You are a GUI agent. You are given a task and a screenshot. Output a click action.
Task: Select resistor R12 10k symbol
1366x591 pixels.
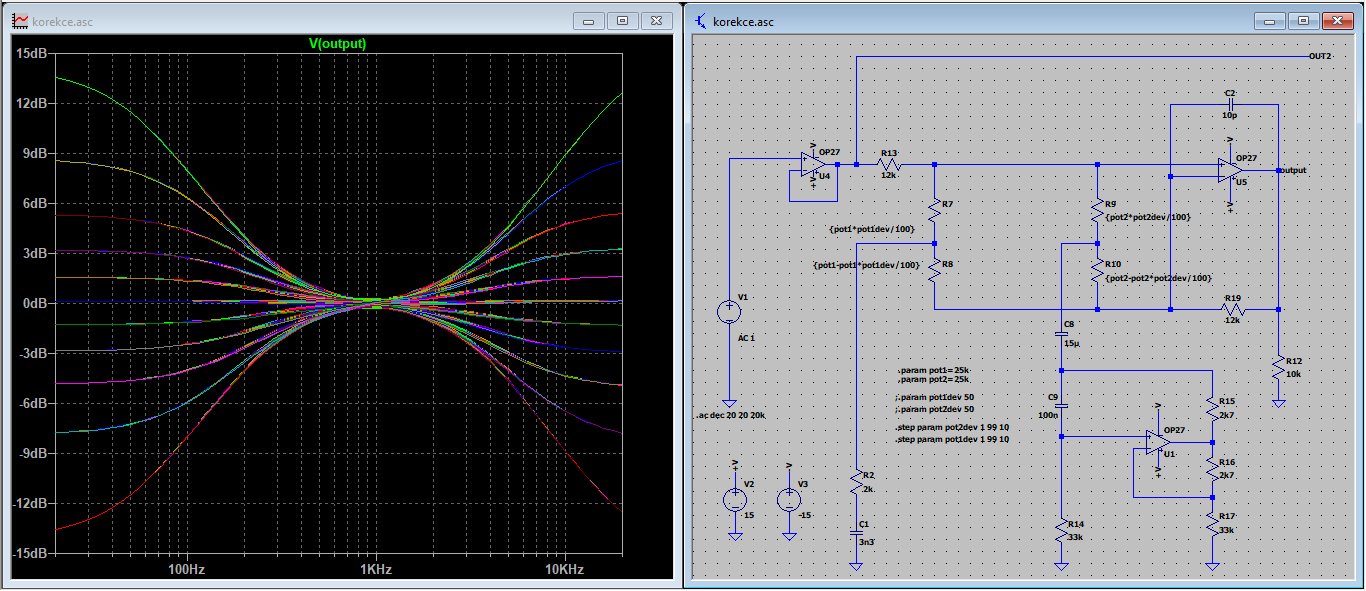coord(1278,367)
